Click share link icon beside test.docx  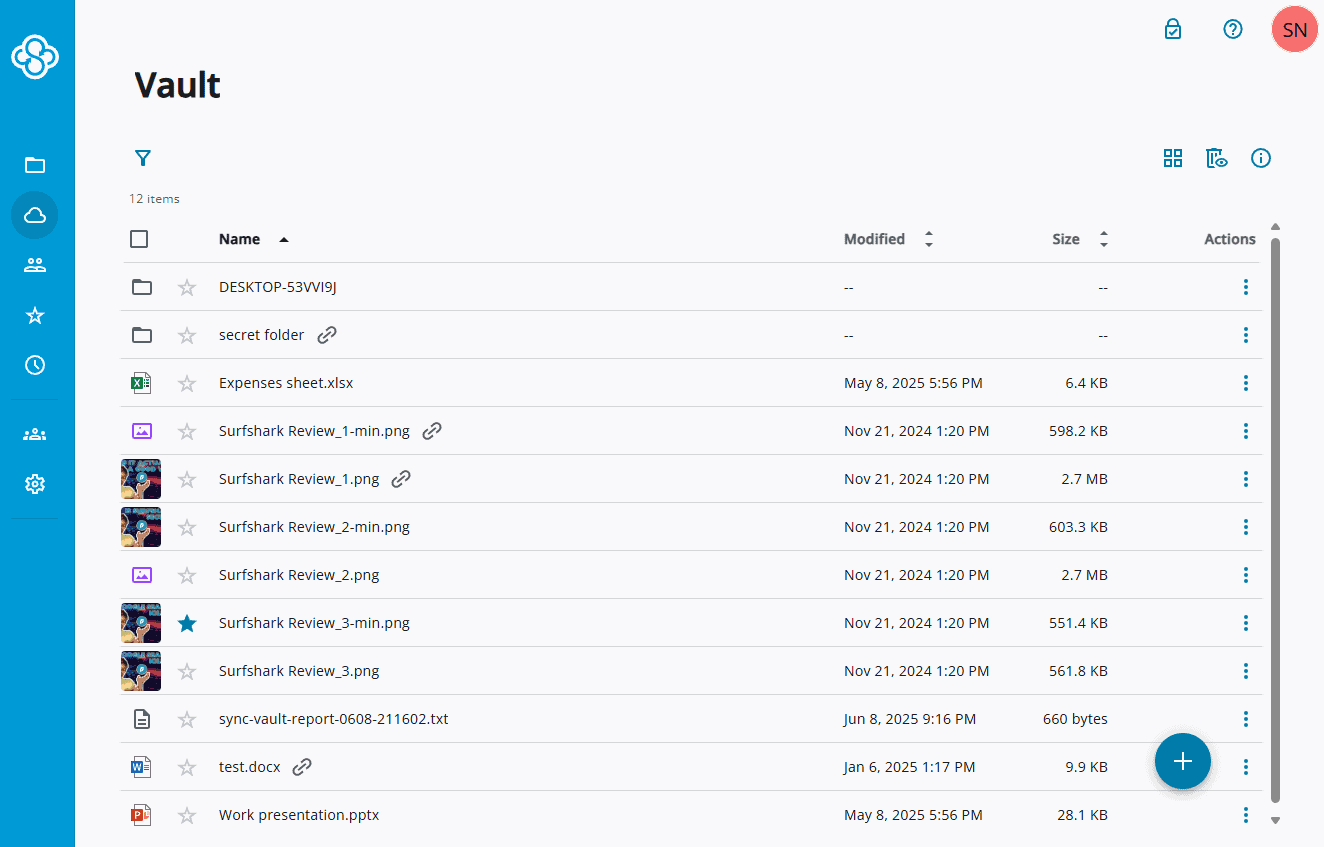[302, 767]
